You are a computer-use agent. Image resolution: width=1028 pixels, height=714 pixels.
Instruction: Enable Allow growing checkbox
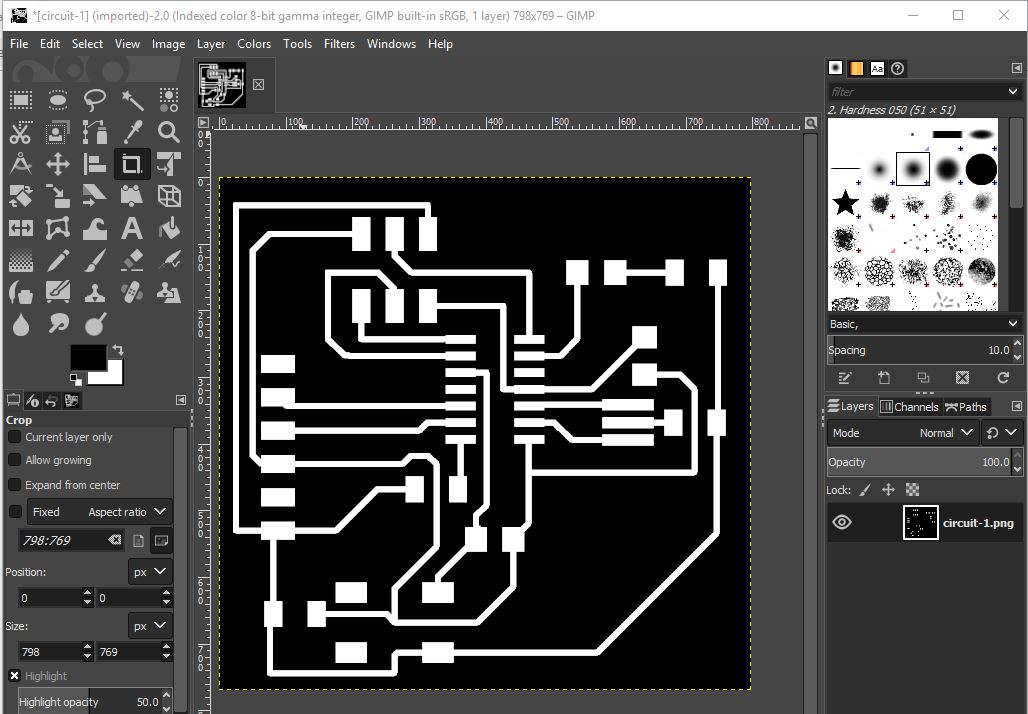pyautogui.click(x=14, y=460)
